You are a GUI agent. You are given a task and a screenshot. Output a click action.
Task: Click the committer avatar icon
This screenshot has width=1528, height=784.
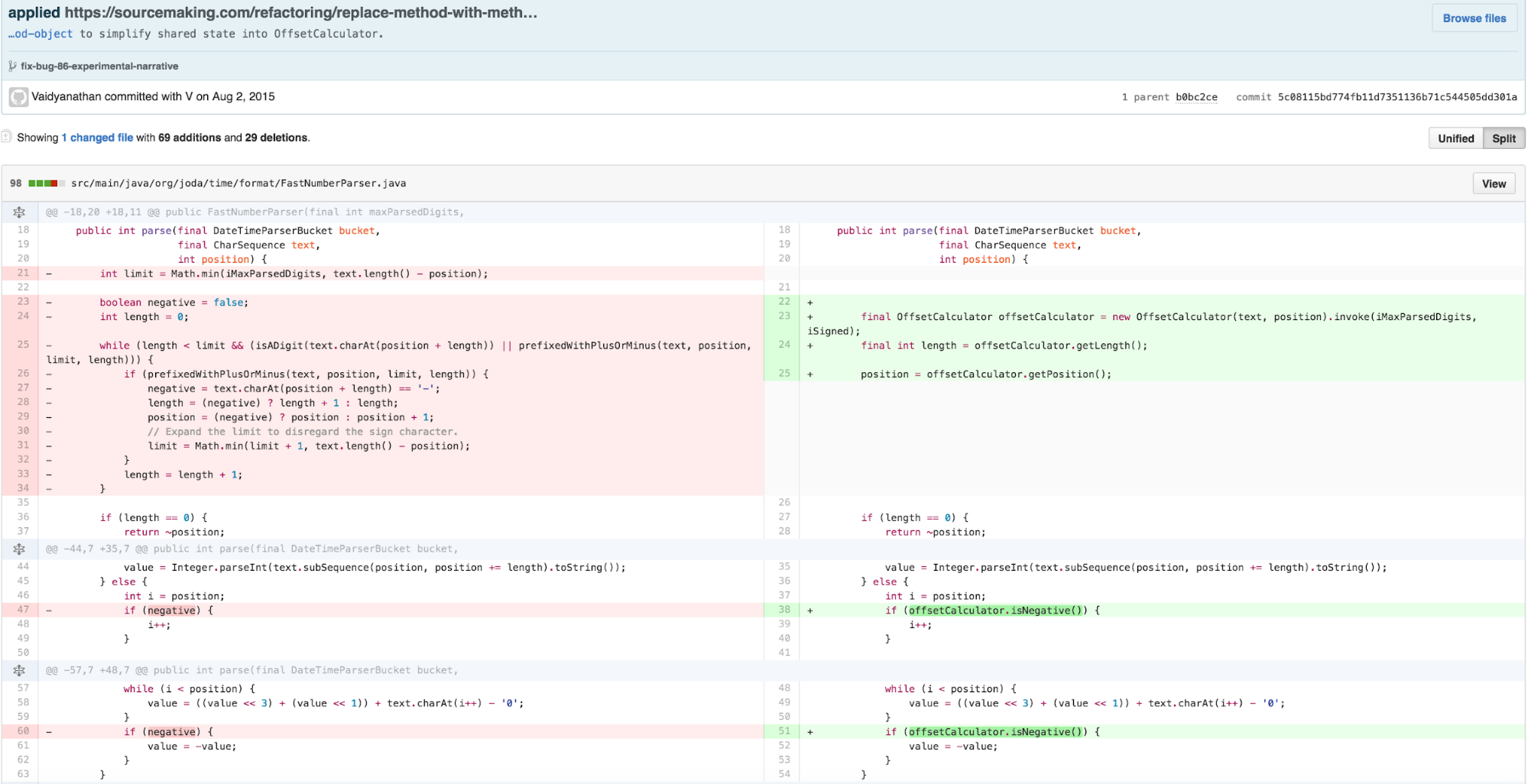[x=18, y=97]
